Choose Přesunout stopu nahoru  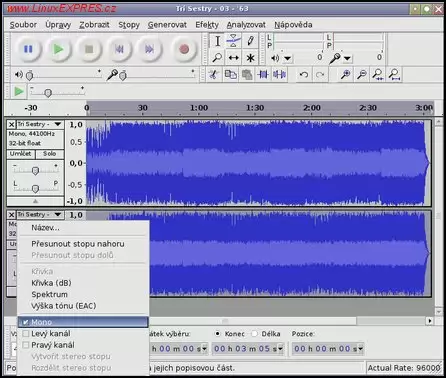click(83, 244)
